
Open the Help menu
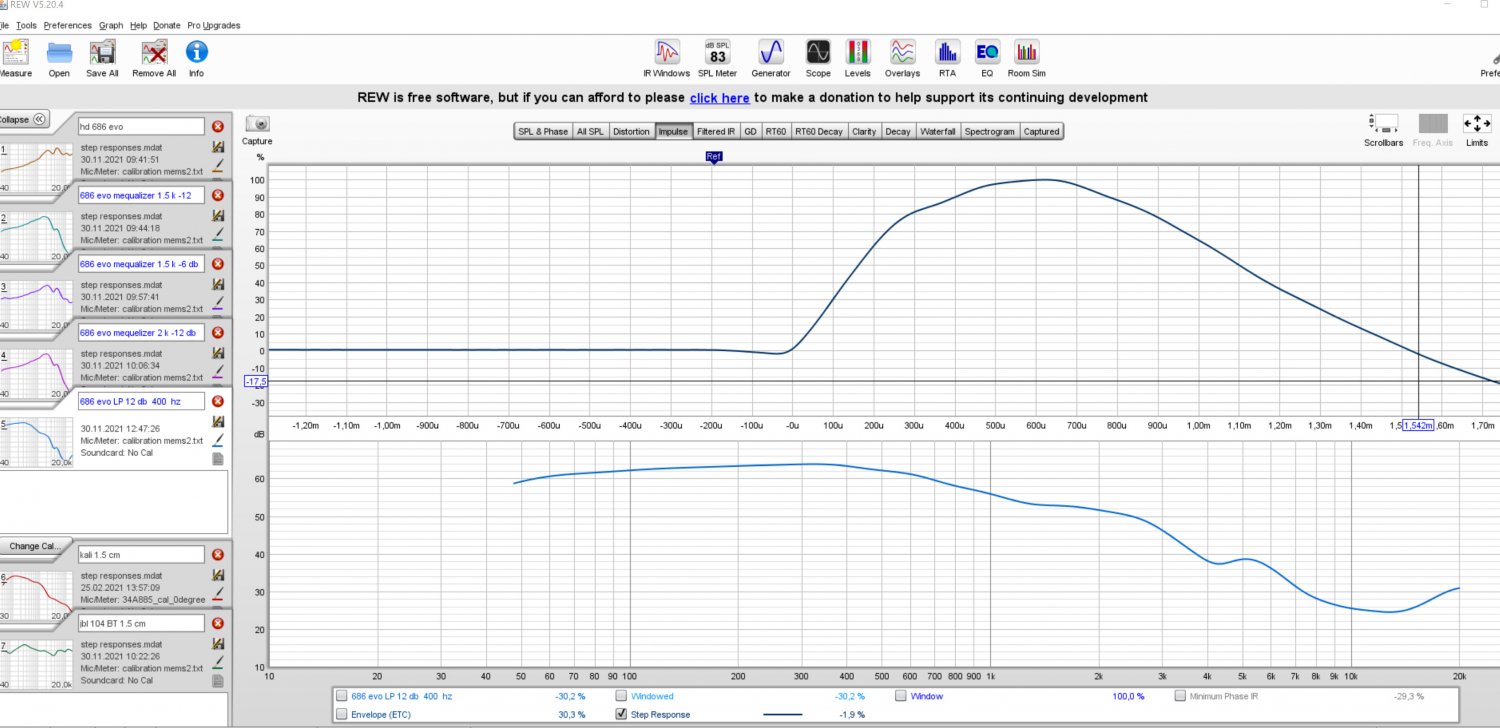coord(138,25)
